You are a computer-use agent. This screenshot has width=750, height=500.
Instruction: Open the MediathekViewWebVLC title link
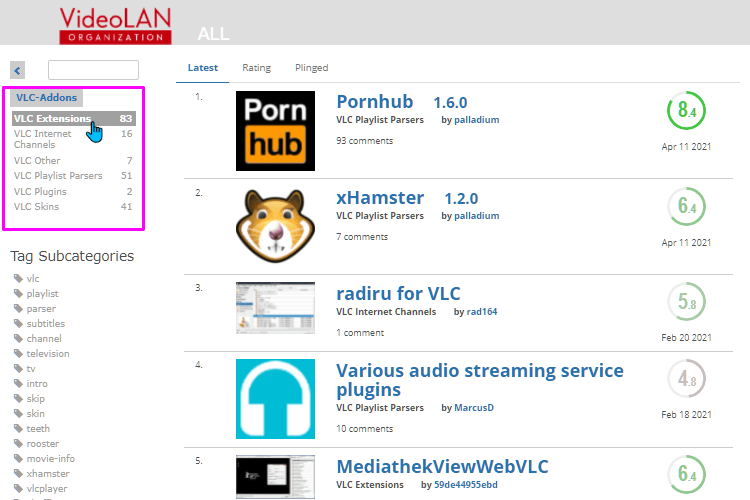[x=442, y=467]
